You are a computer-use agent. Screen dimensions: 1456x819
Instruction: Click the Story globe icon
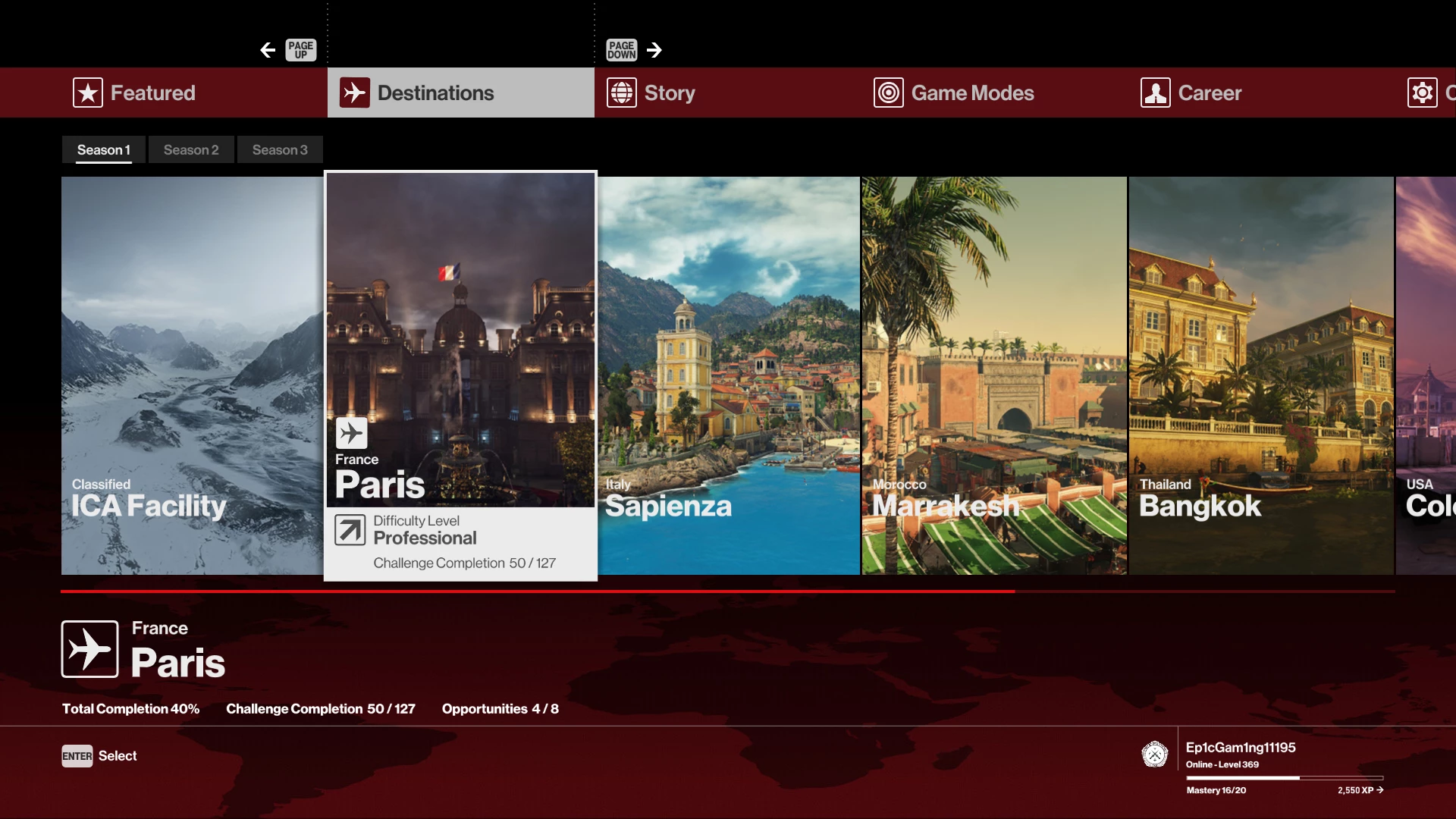point(622,93)
